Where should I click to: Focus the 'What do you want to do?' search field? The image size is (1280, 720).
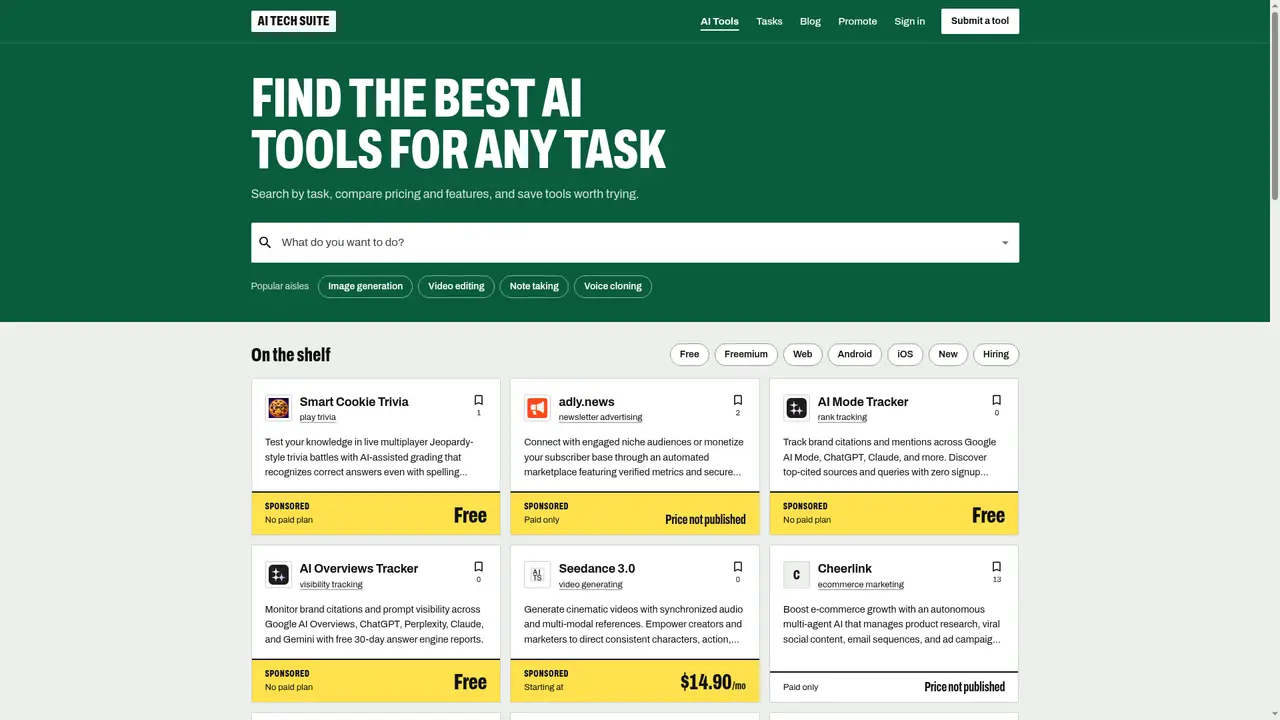tap(635, 243)
